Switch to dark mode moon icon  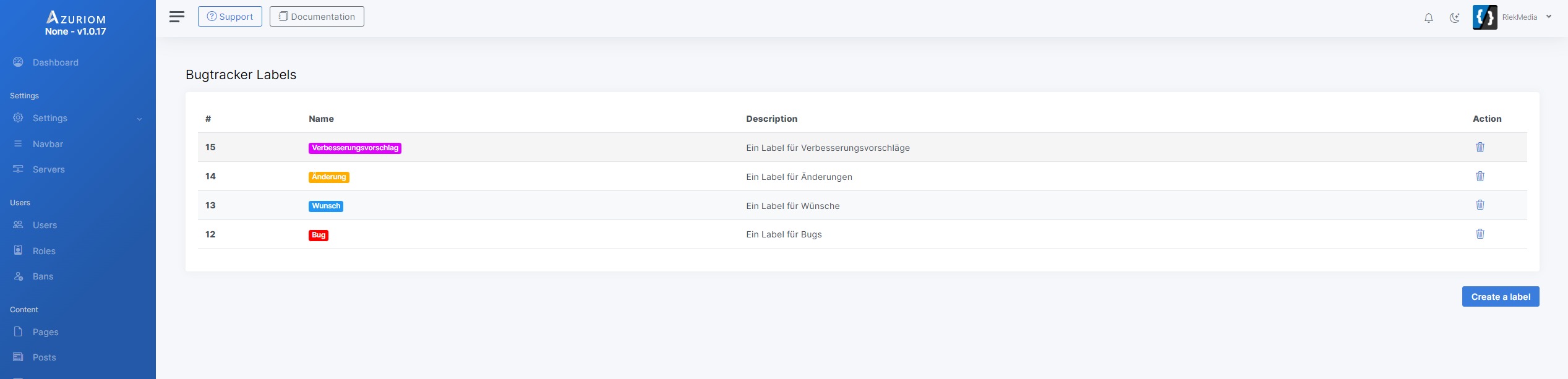(x=1455, y=18)
